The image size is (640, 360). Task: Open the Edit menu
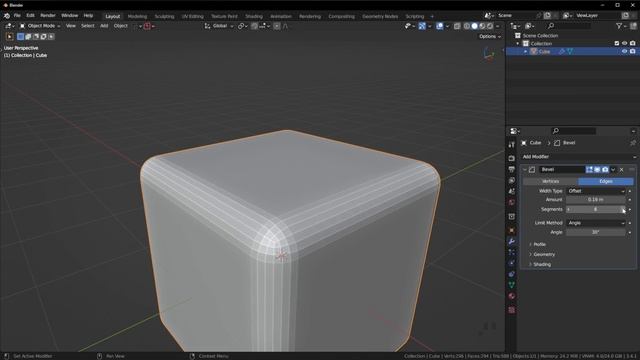pyautogui.click(x=30, y=16)
